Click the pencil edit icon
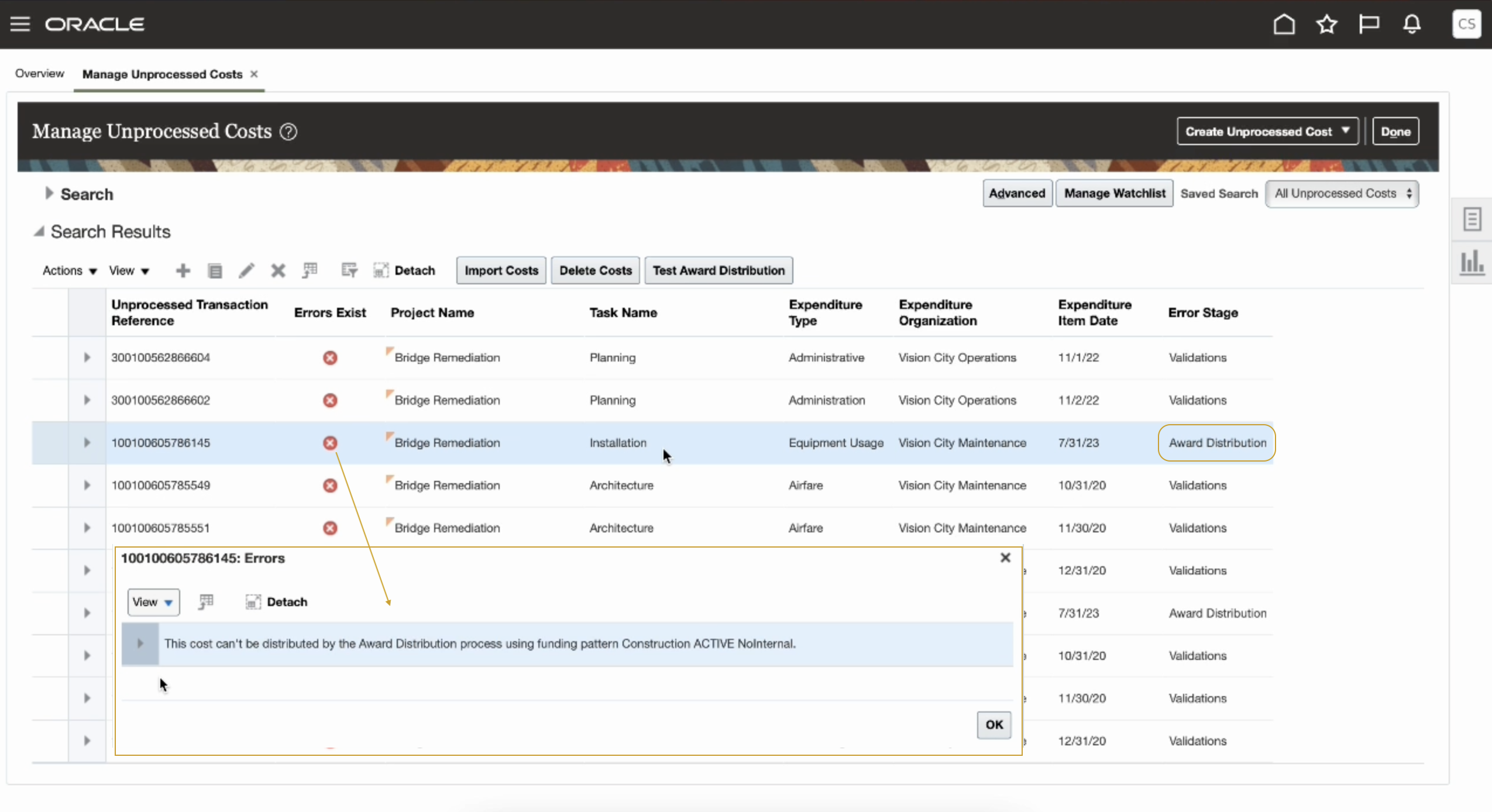Screen dimensions: 1492x812 pos(246,270)
